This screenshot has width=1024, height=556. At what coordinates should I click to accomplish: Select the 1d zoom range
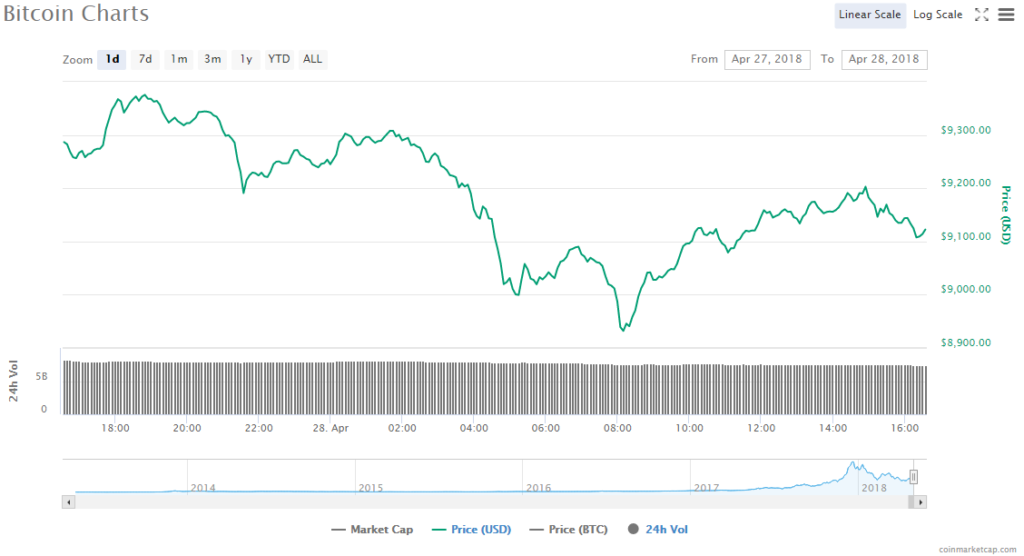click(113, 59)
